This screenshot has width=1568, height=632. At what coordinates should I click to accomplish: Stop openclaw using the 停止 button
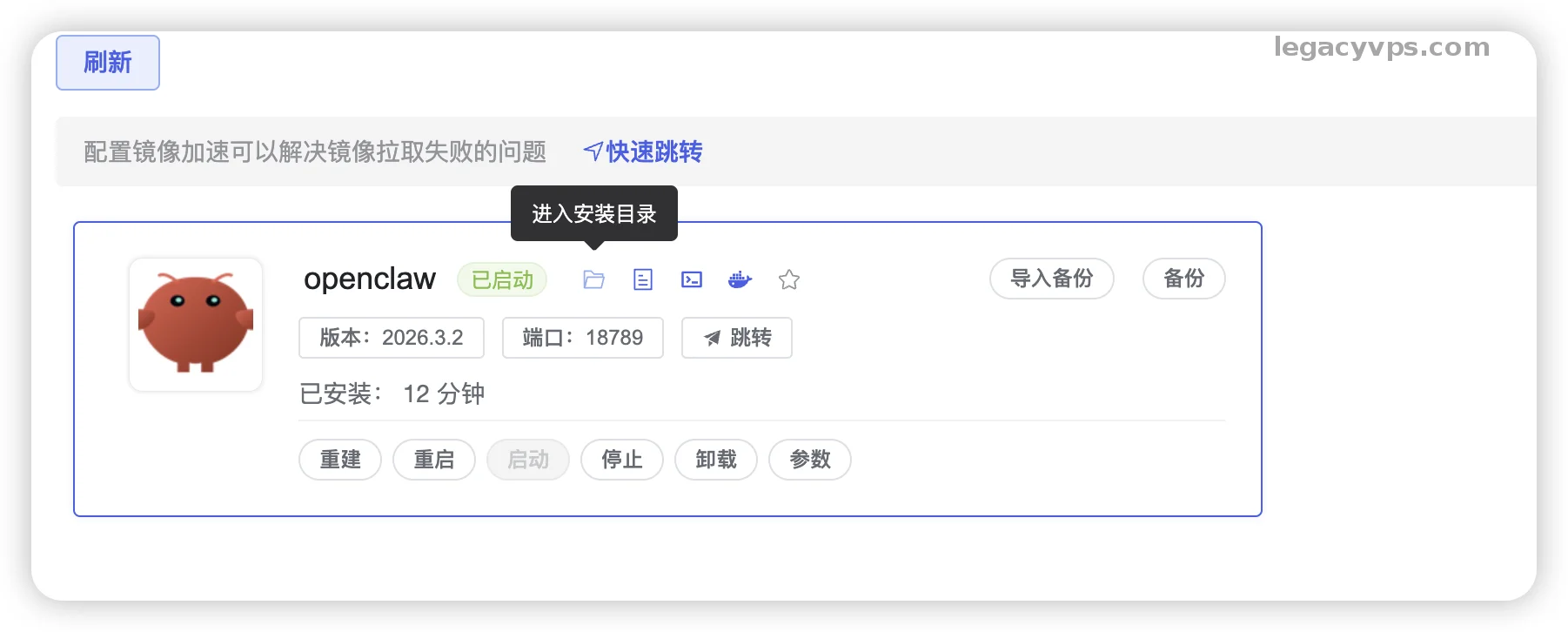pos(622,460)
